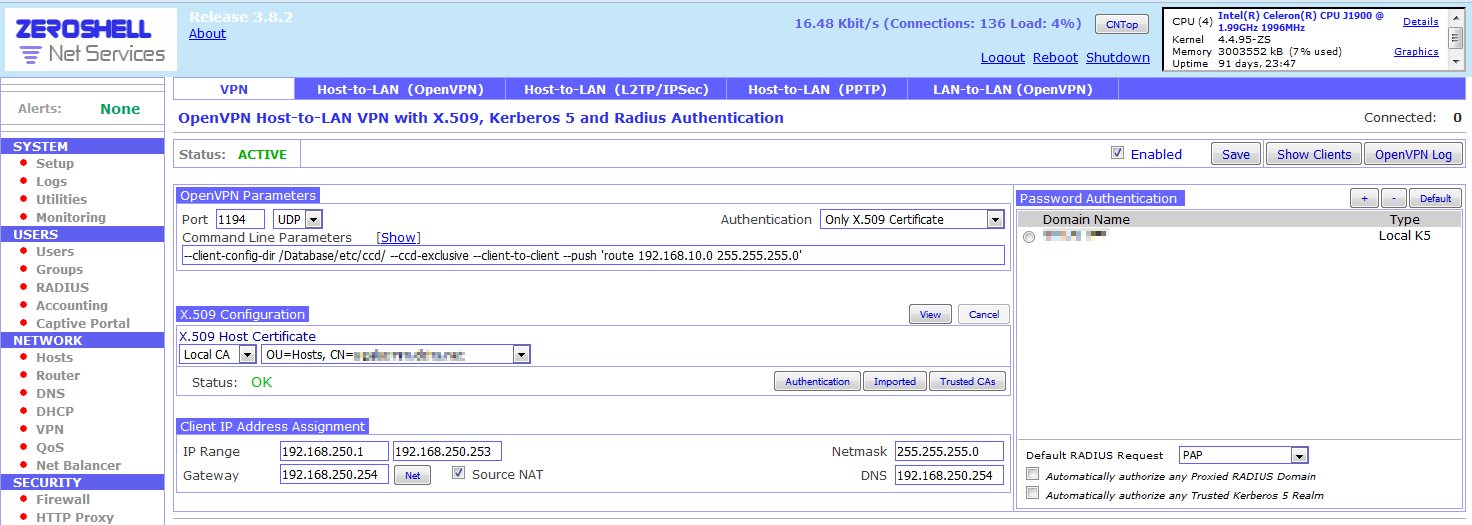
Task: Toggle the Source NAT checkbox
Action: [459, 473]
